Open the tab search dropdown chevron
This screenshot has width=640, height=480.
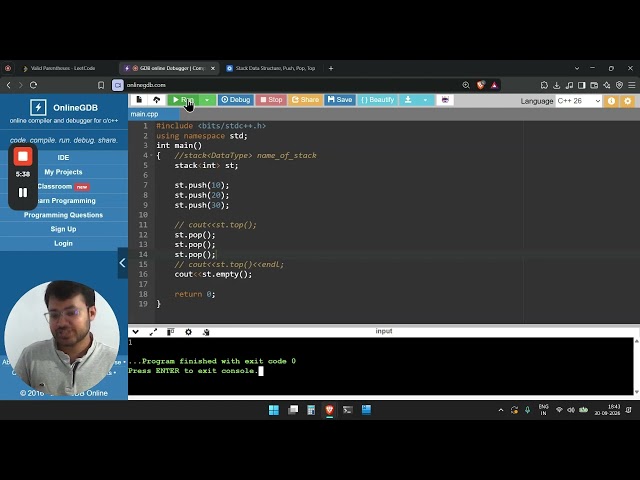(577, 68)
